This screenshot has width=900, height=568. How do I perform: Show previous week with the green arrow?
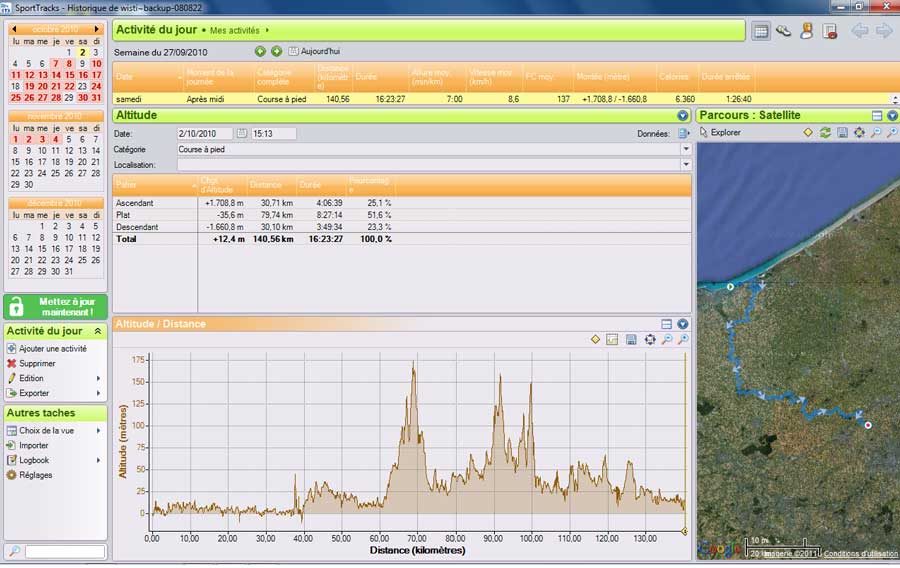tap(260, 52)
